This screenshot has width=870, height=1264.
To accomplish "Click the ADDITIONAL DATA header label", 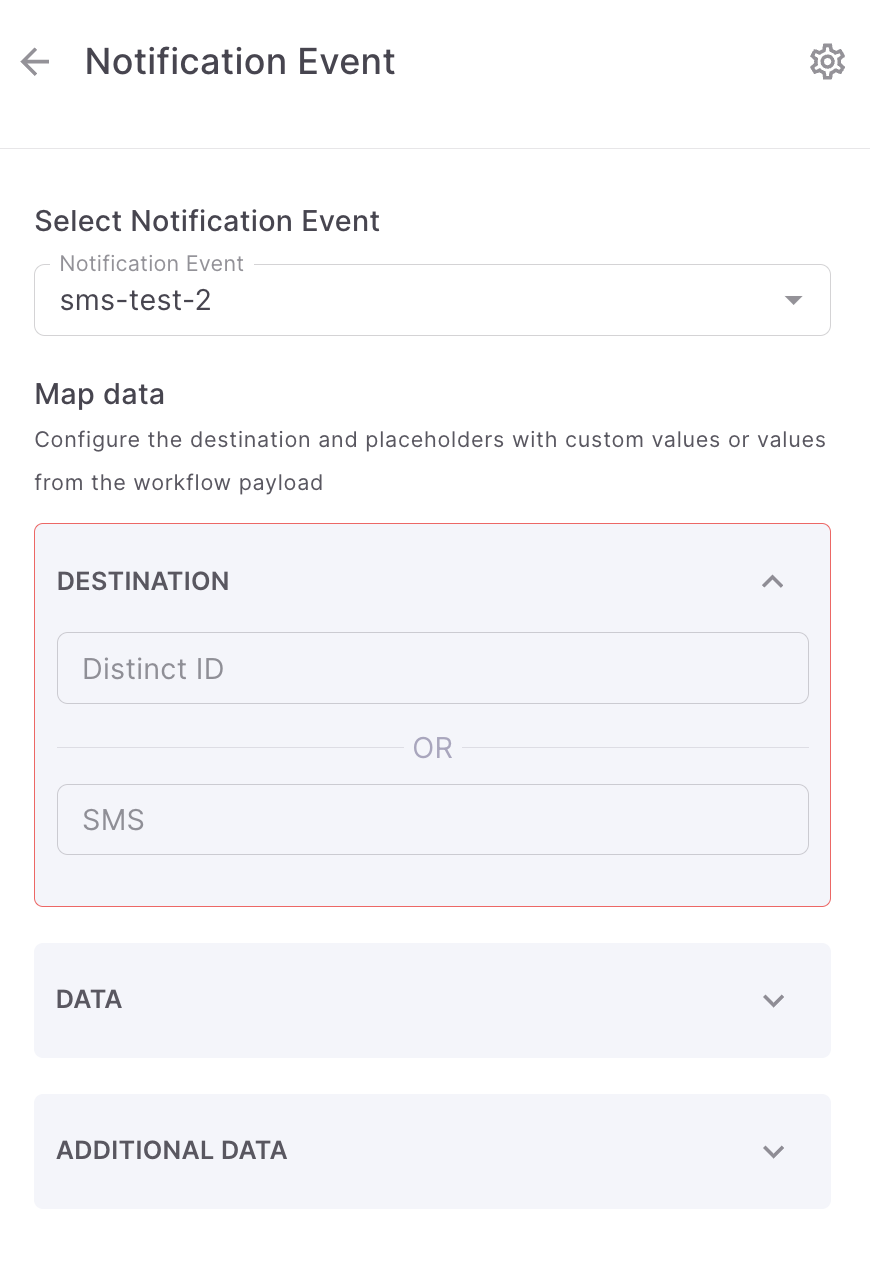I will point(172,1150).
